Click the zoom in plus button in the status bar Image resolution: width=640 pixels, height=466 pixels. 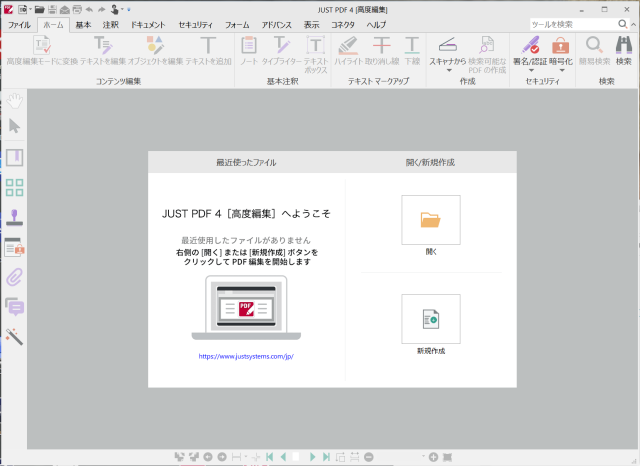point(433,457)
